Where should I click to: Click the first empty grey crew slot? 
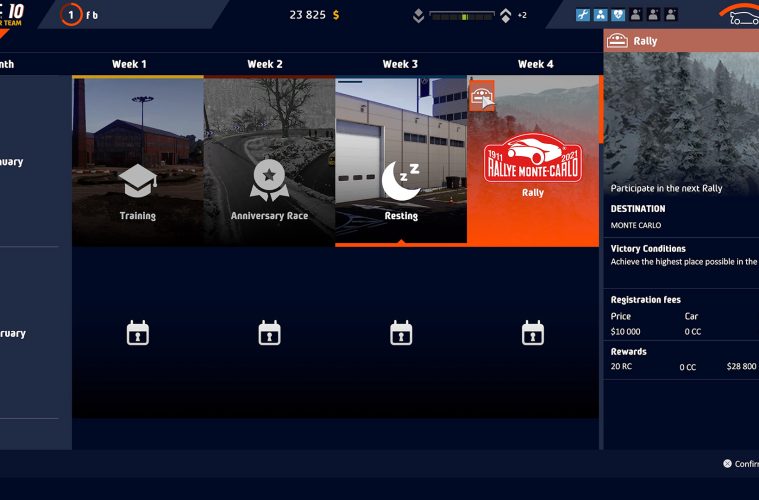tap(636, 15)
